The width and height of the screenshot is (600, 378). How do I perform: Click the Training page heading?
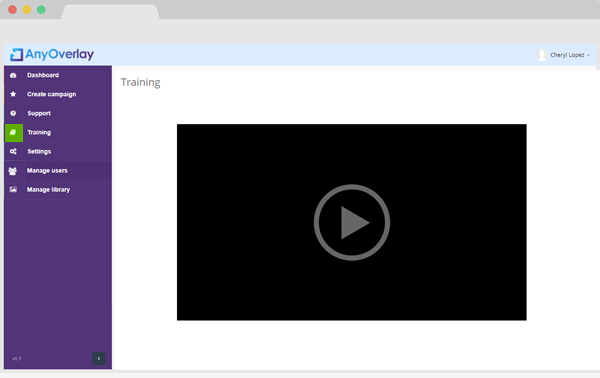point(140,83)
